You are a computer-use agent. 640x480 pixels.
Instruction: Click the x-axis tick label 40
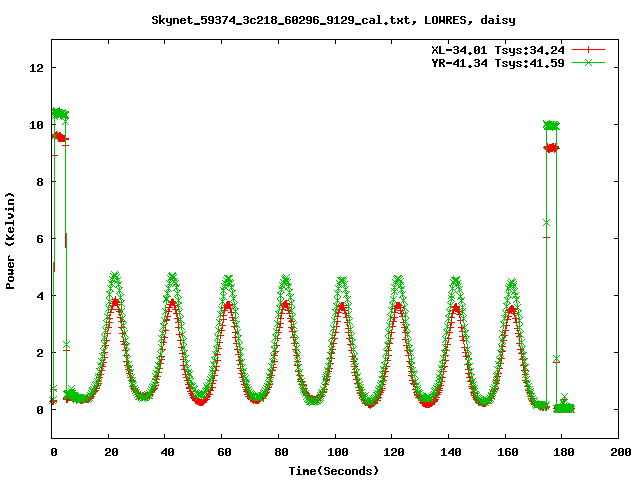click(167, 452)
